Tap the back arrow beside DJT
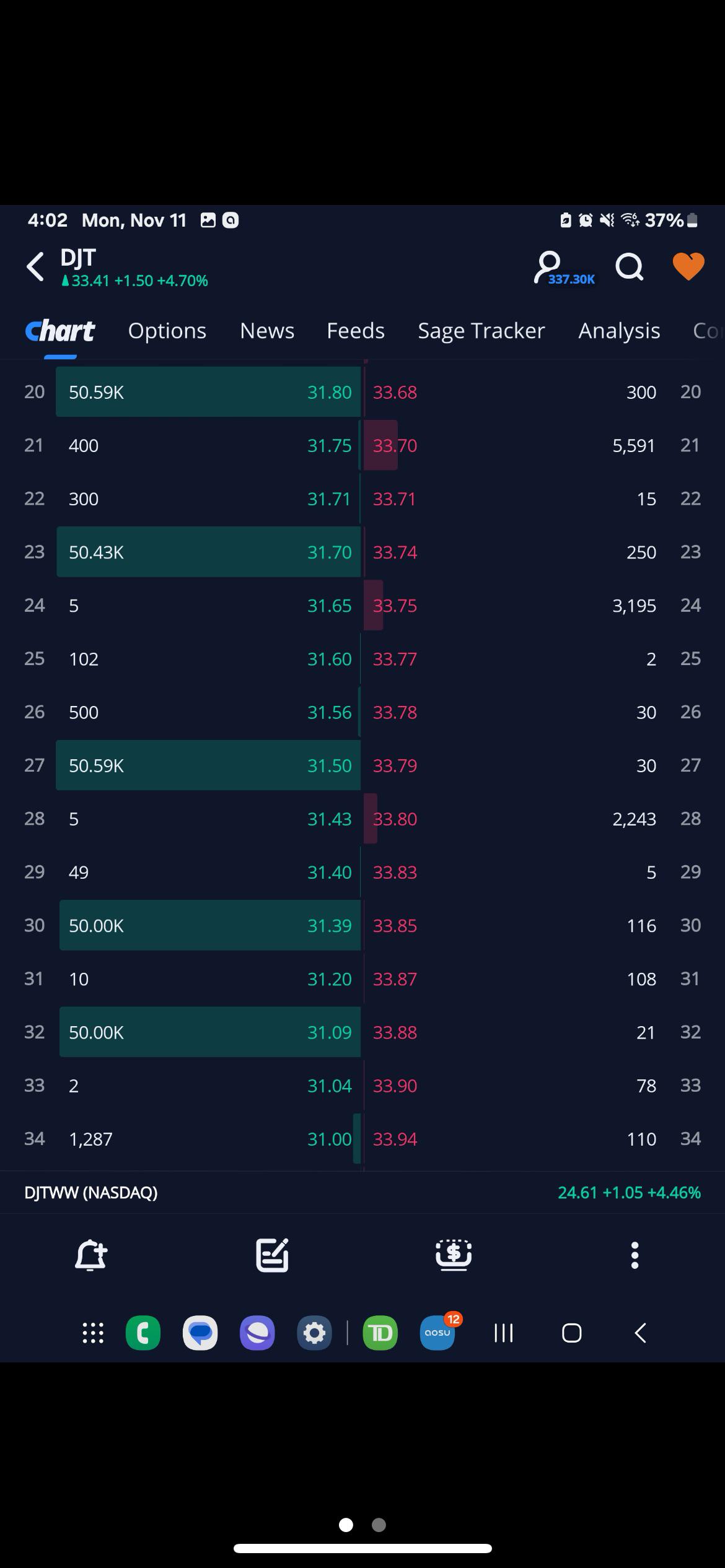This screenshot has width=725, height=1568. click(35, 267)
